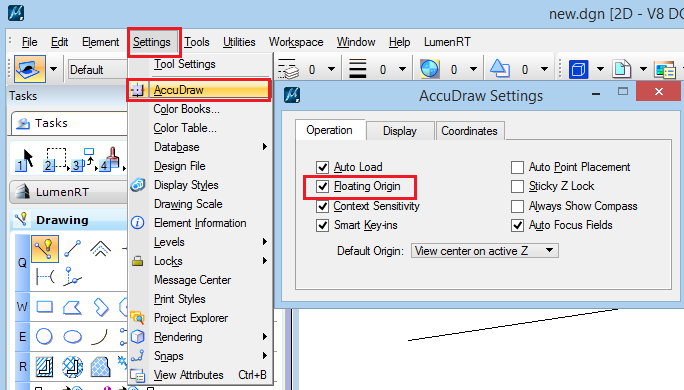The height and width of the screenshot is (390, 684).
Task: Open the File menu
Action: click(x=29, y=42)
